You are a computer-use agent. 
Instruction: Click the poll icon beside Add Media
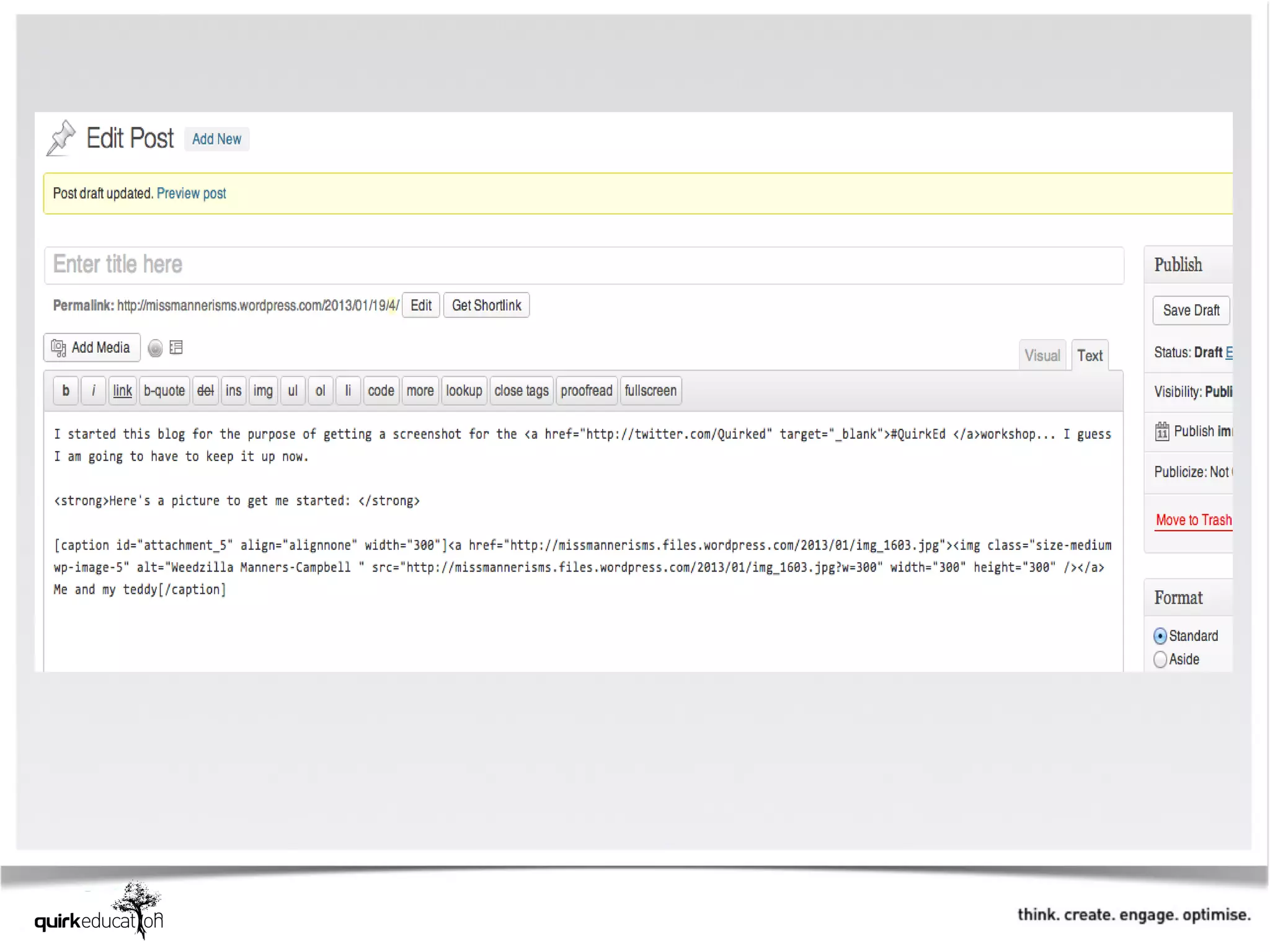click(155, 348)
